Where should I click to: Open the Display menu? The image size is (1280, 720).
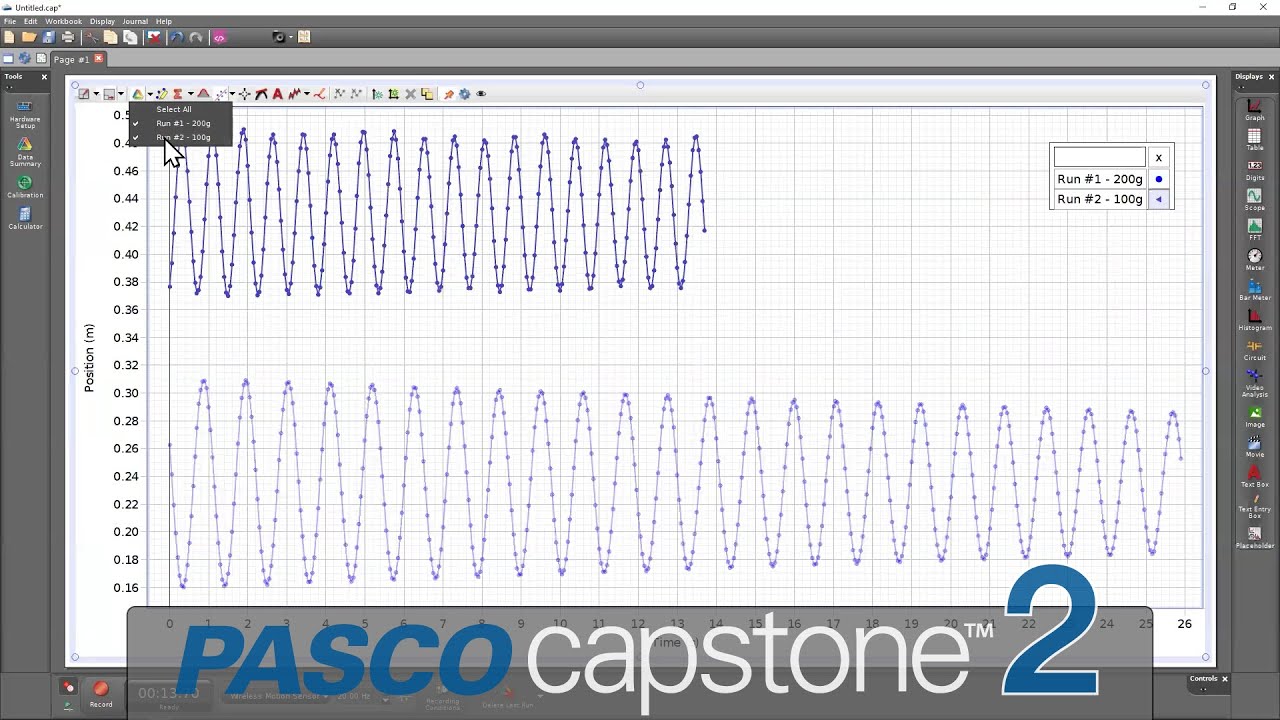pyautogui.click(x=103, y=21)
